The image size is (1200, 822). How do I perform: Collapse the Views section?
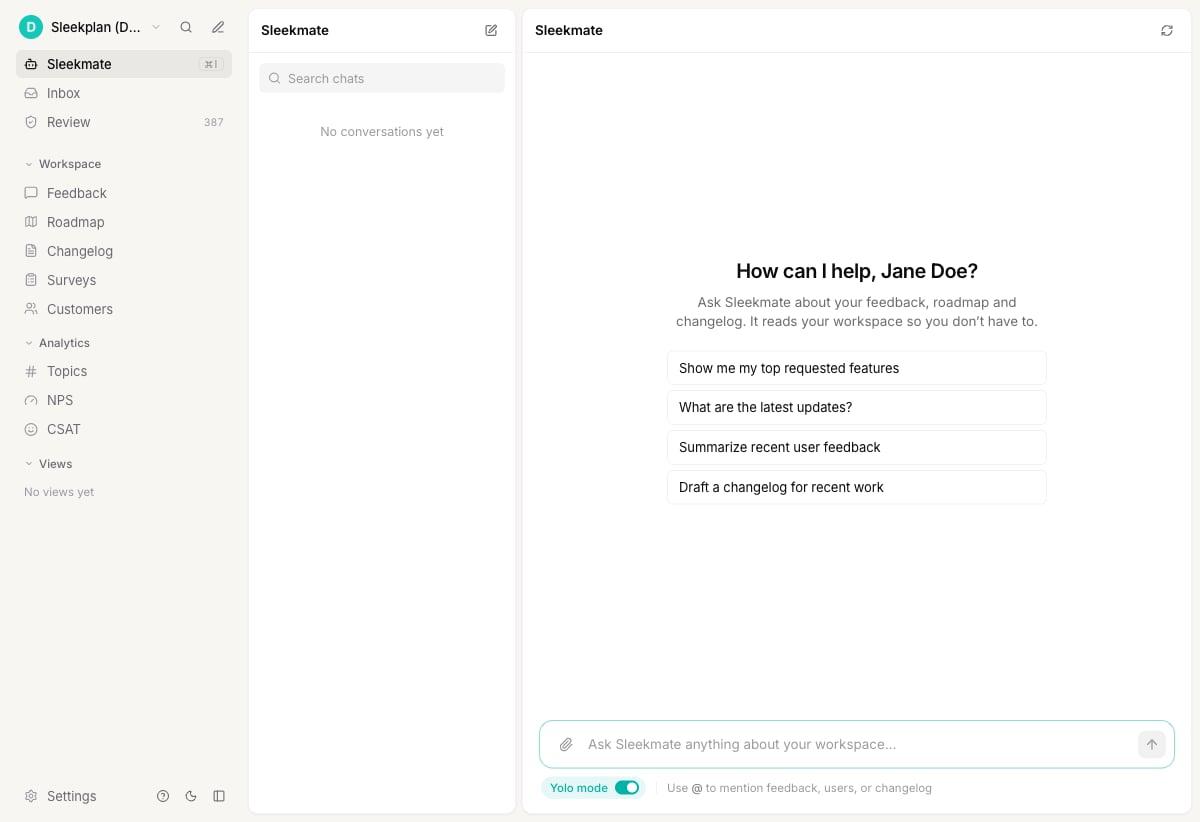pos(49,464)
